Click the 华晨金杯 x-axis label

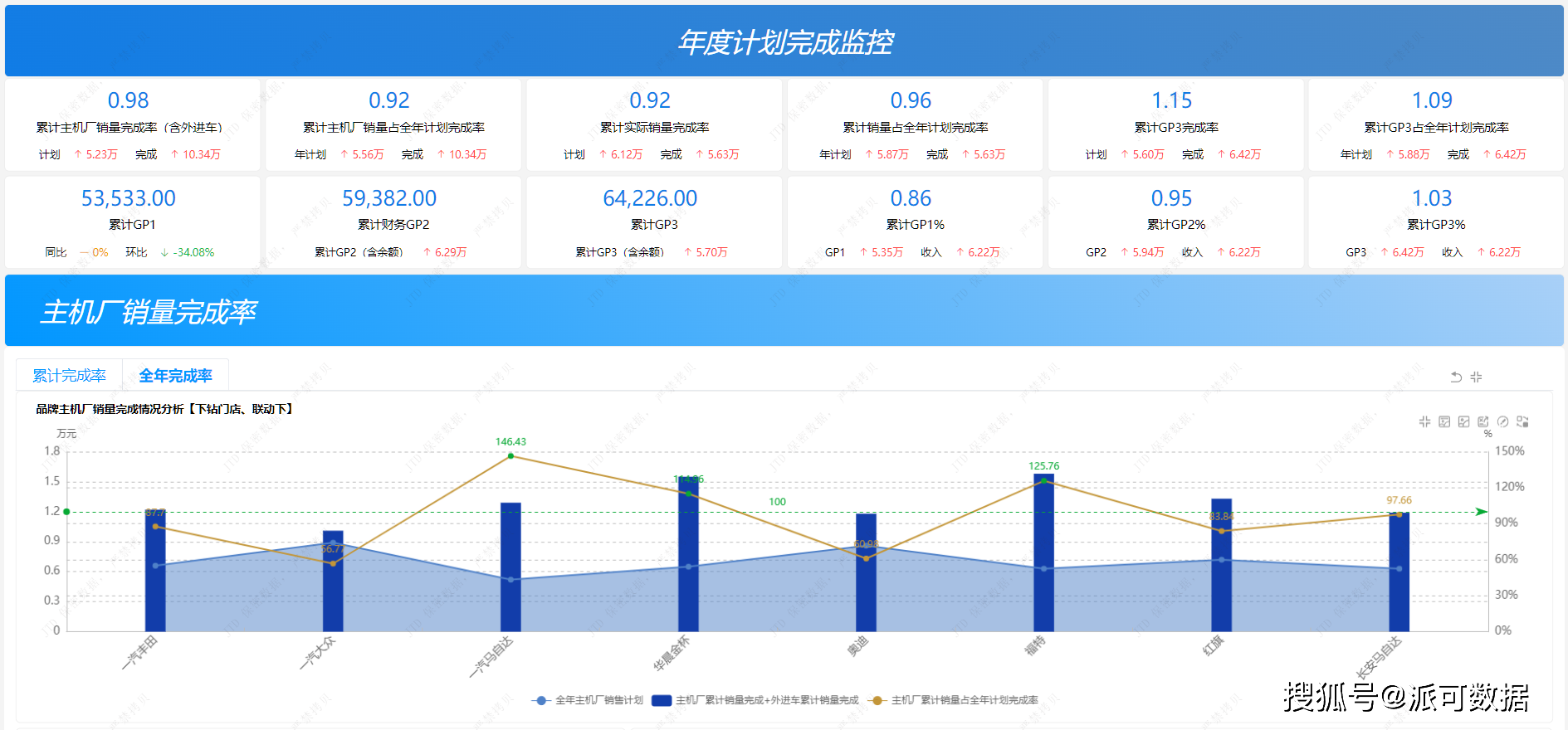[x=671, y=653]
